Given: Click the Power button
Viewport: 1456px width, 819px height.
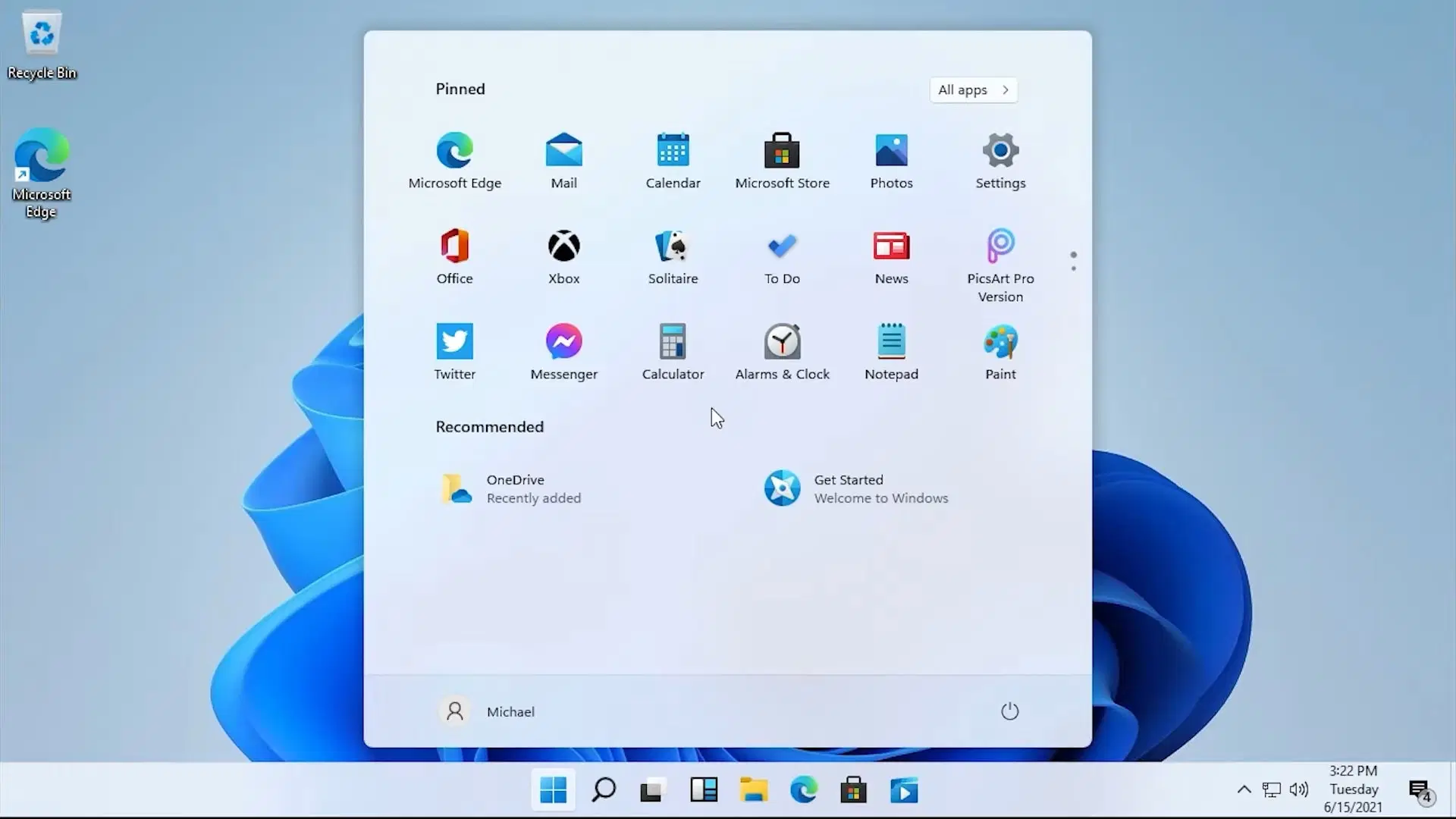Looking at the screenshot, I should (1009, 711).
